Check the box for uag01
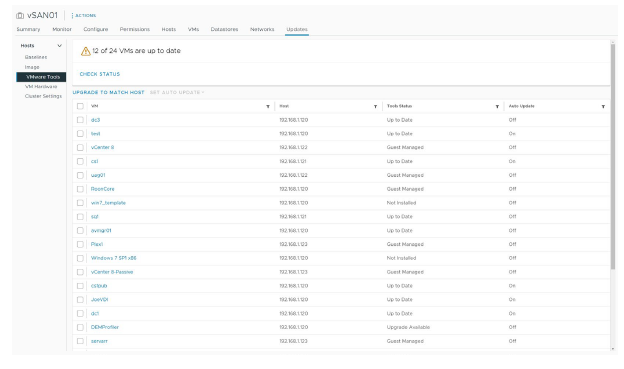Viewport: 624px width, 369px height. coord(80,175)
